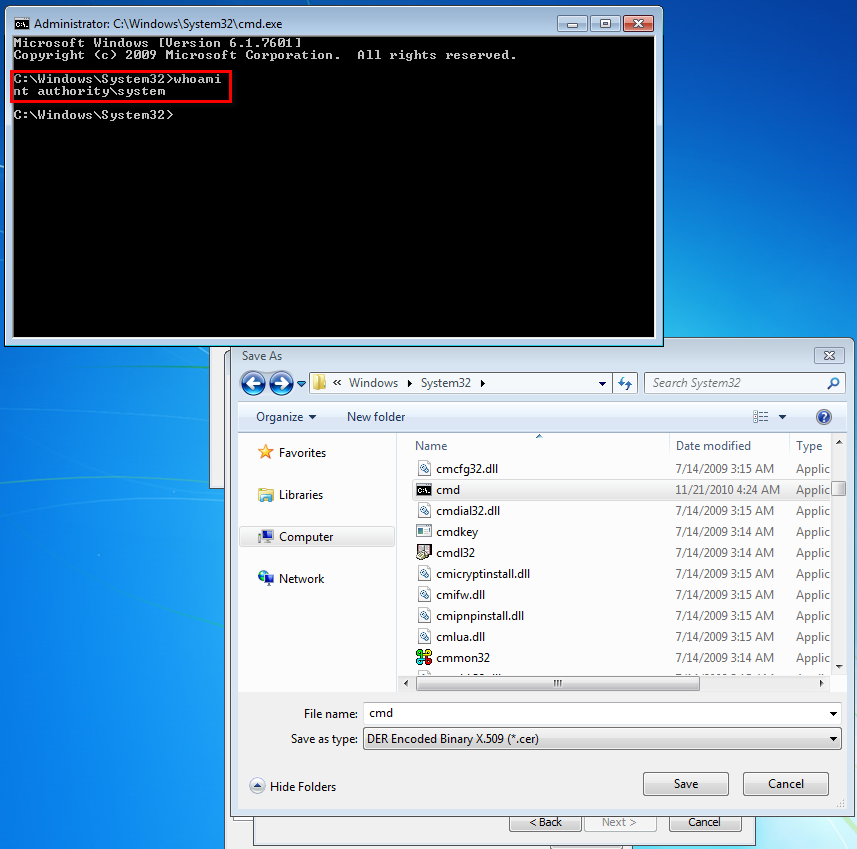
Task: Click Cancel in Save As dialog
Action: tap(785, 784)
